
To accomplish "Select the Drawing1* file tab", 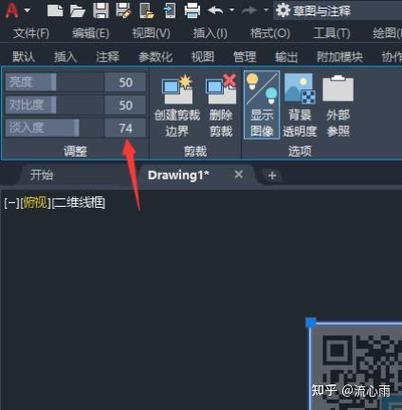I will point(179,175).
